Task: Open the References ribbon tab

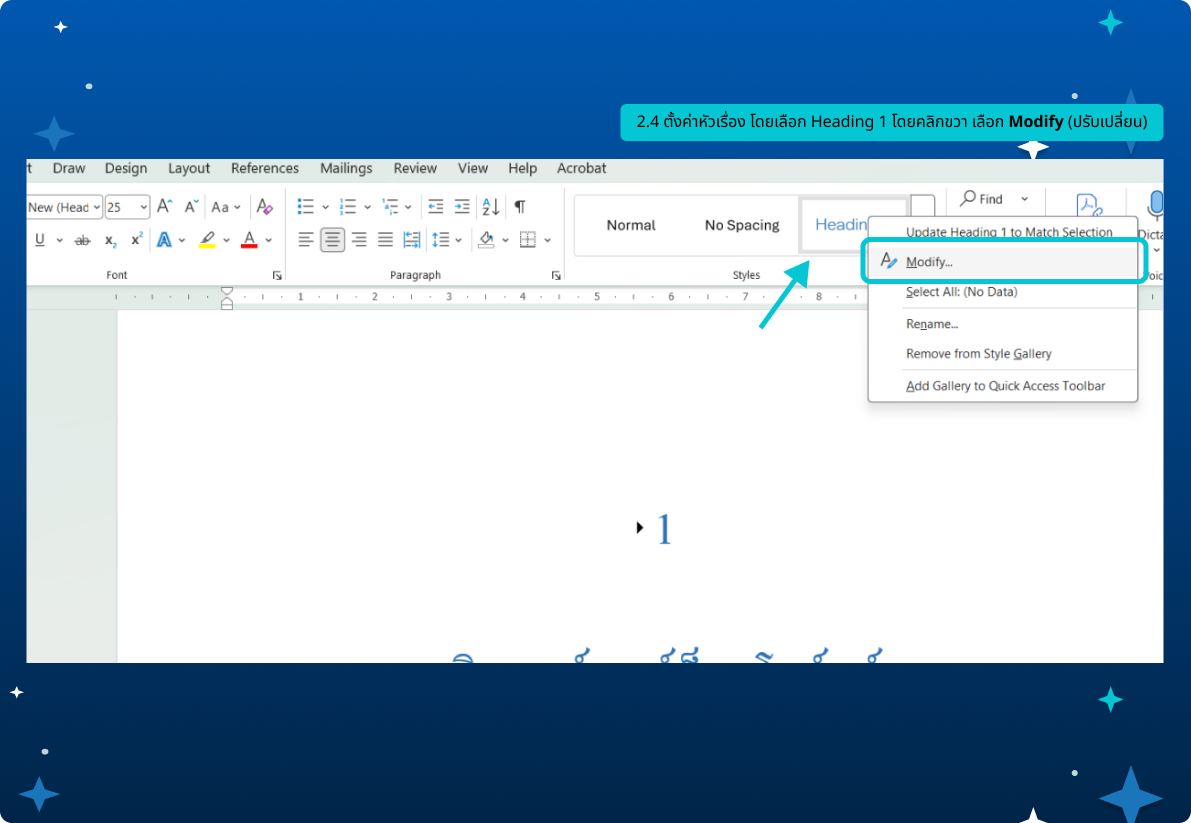Action: [x=265, y=168]
